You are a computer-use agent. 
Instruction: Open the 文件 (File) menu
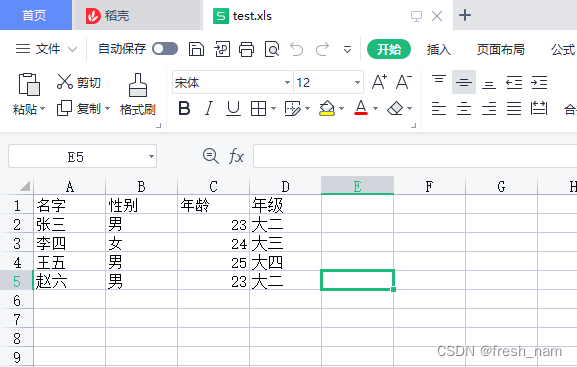(x=46, y=49)
